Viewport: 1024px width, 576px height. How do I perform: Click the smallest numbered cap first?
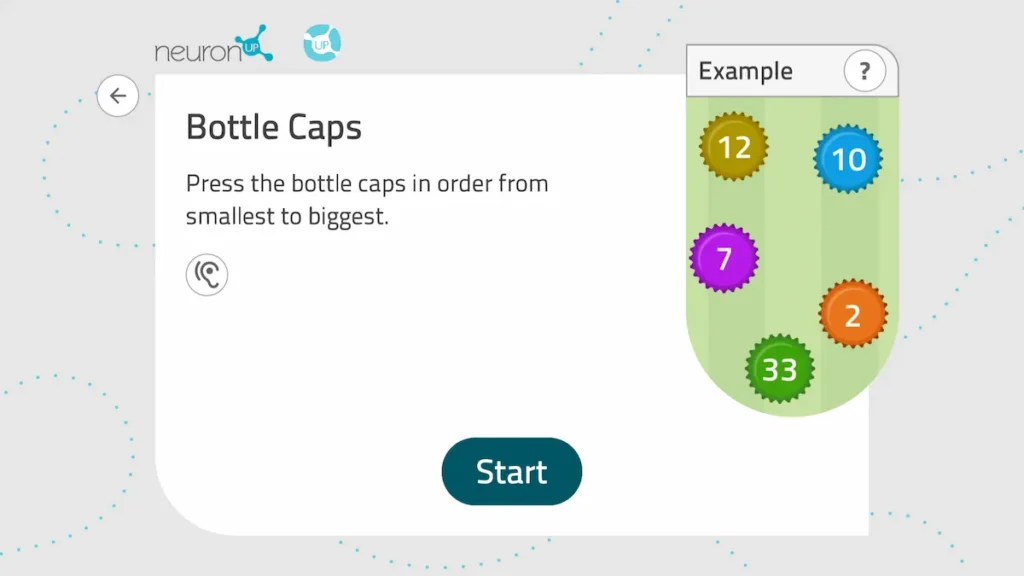point(854,314)
